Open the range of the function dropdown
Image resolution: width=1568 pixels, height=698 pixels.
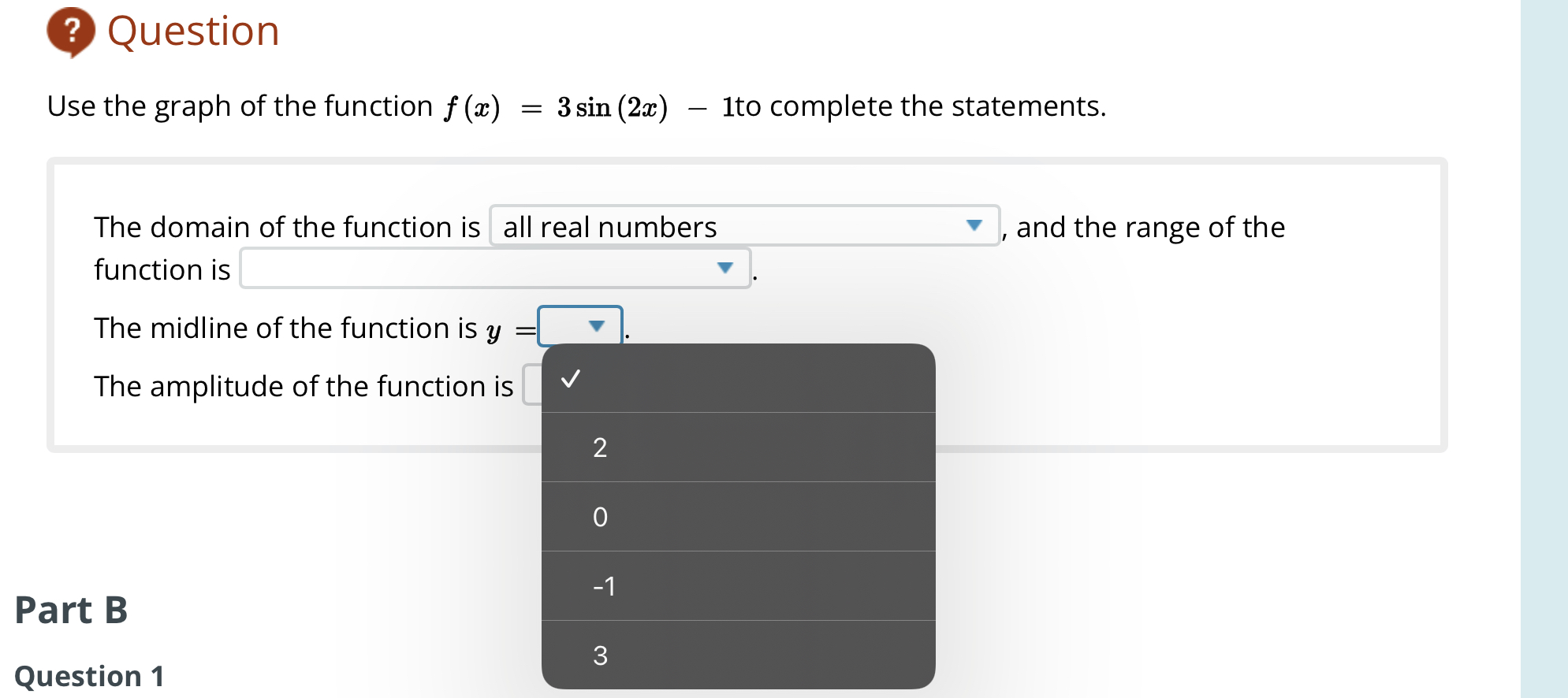(494, 269)
